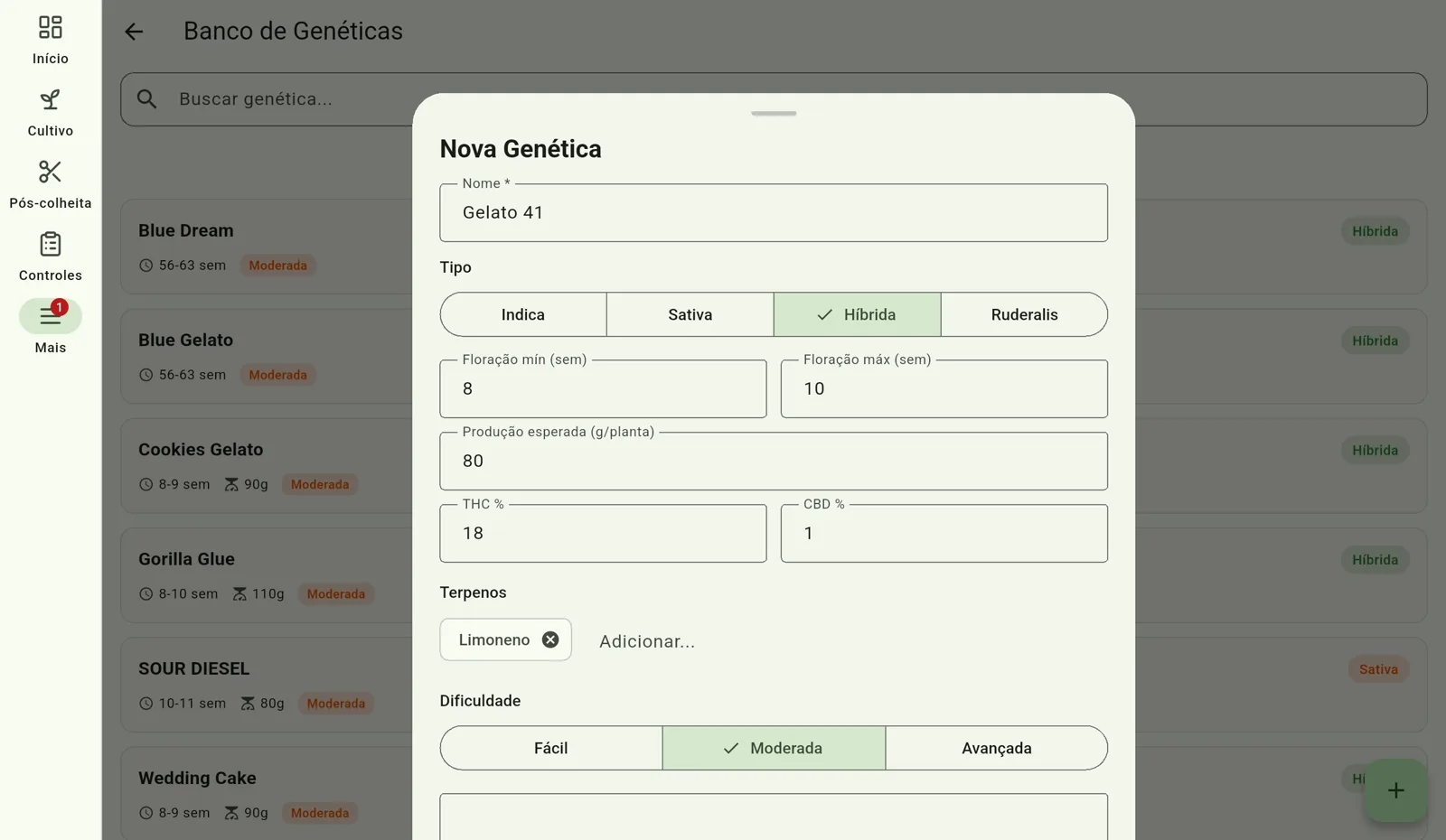Click Híbrida badge on Blue Dream row
Image resolution: width=1446 pixels, height=840 pixels.
[1375, 231]
